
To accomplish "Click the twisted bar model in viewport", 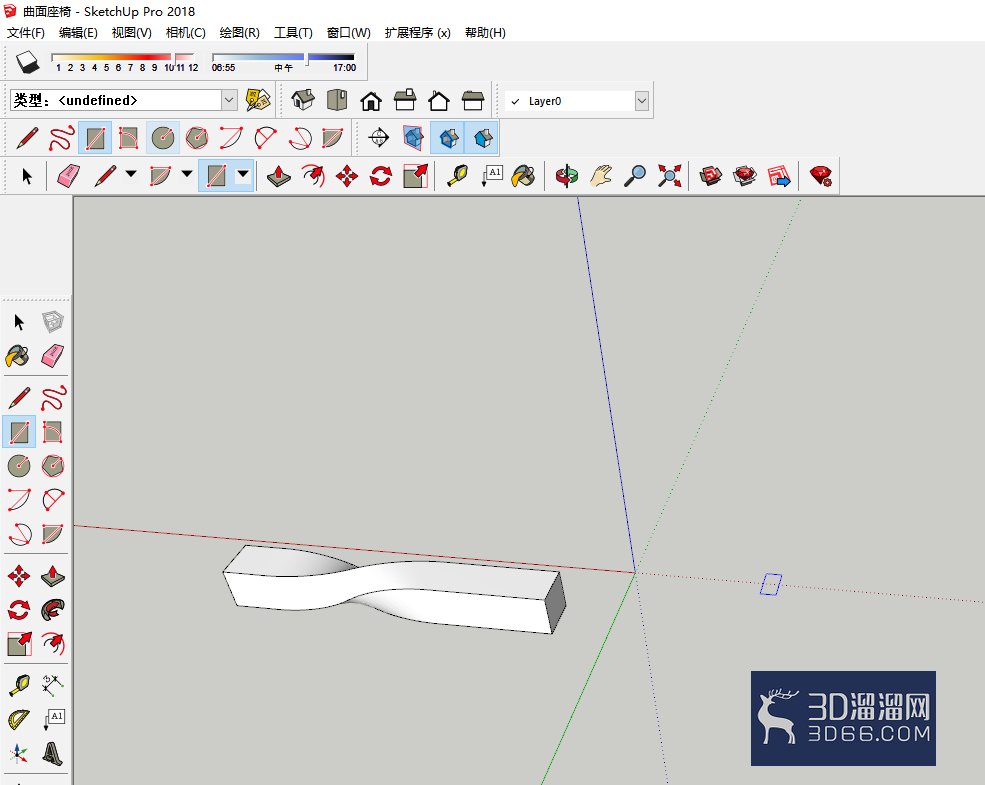I will (395, 589).
